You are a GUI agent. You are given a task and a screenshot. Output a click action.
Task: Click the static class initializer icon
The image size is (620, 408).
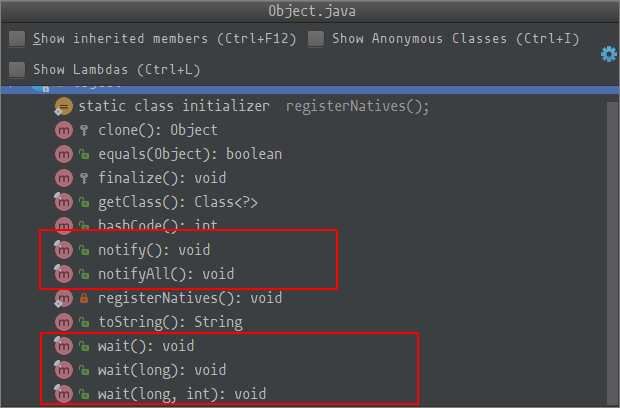63,106
